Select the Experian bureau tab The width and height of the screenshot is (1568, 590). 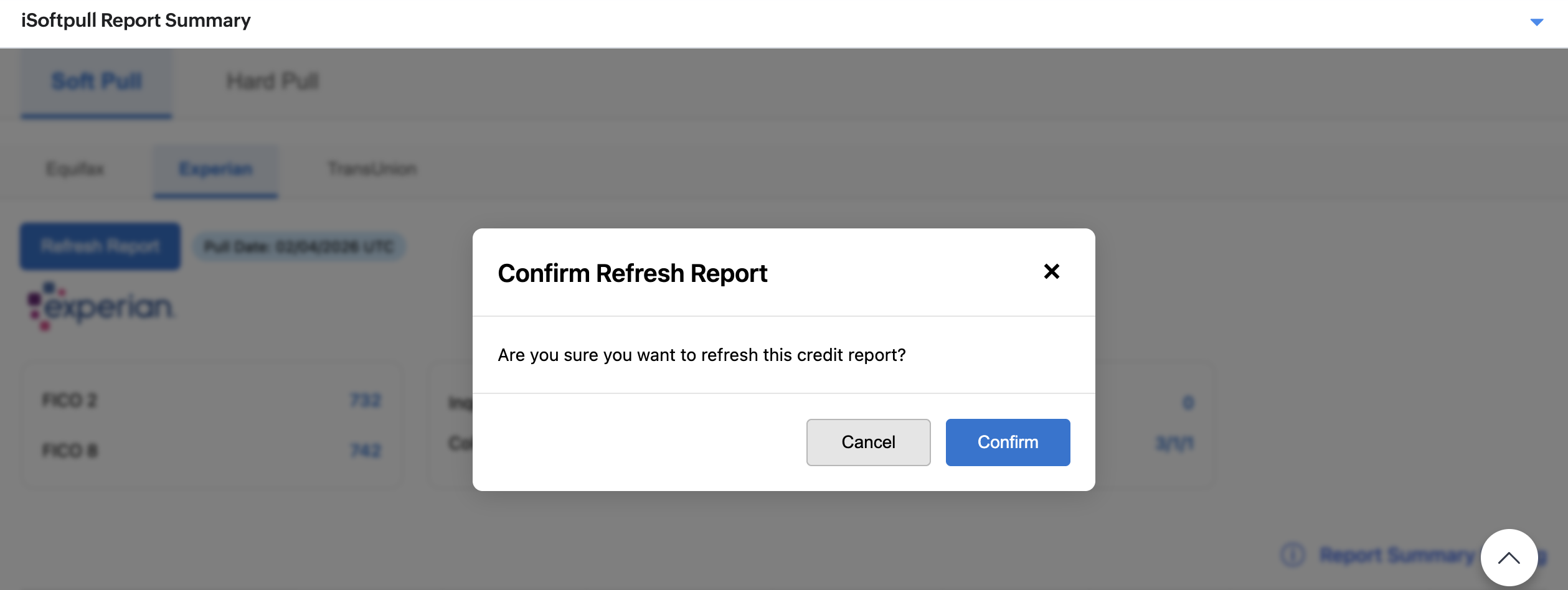pos(215,169)
